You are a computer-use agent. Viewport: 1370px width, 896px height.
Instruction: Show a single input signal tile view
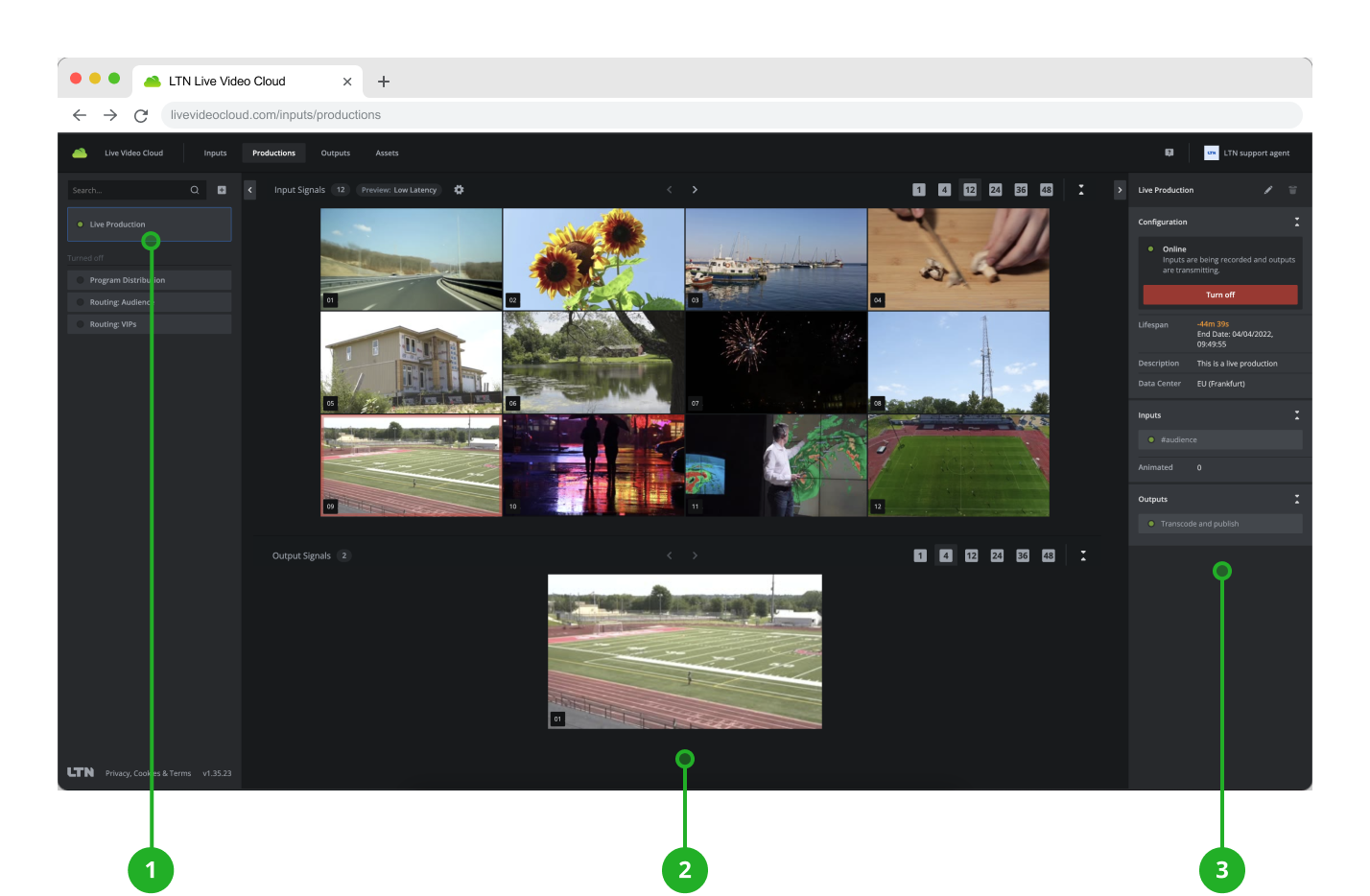[x=918, y=190]
